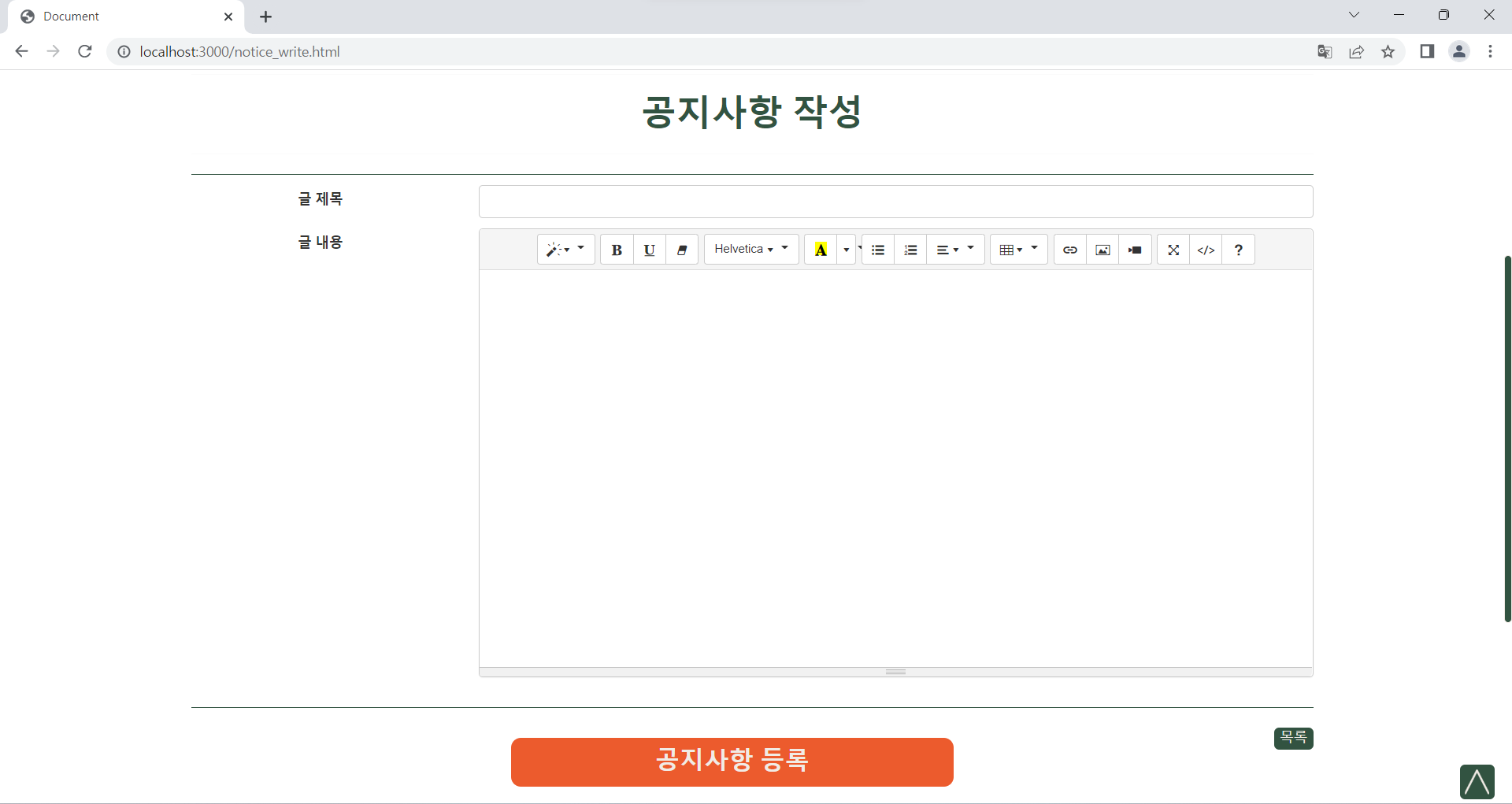Toggle the browser side panel icon

click(x=1427, y=51)
